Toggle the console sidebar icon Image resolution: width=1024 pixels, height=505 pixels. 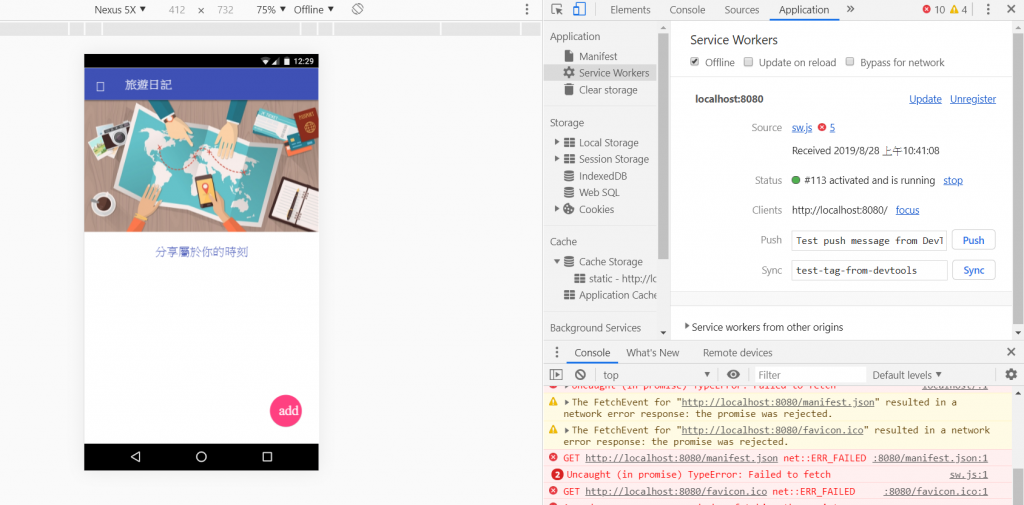[556, 374]
